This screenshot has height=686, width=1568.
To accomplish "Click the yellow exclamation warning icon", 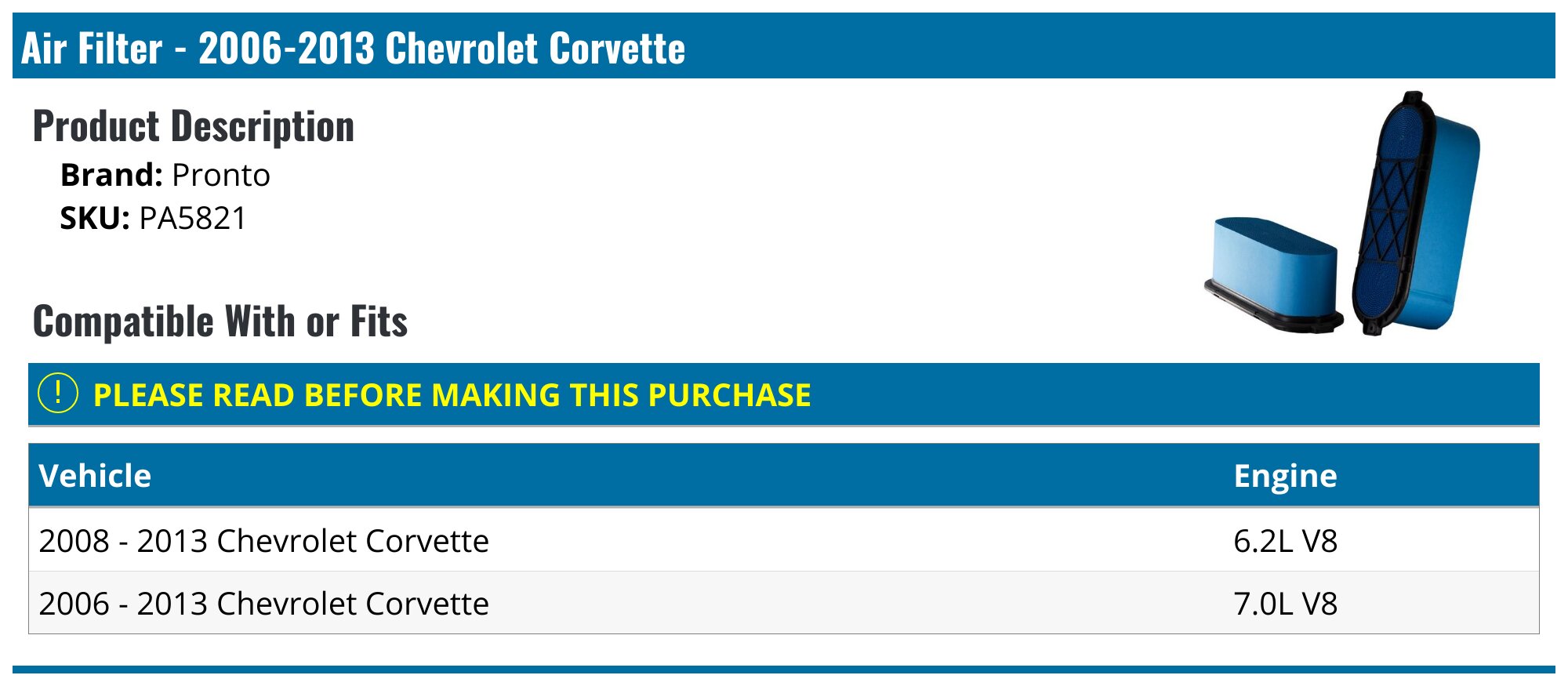I will pyautogui.click(x=58, y=394).
